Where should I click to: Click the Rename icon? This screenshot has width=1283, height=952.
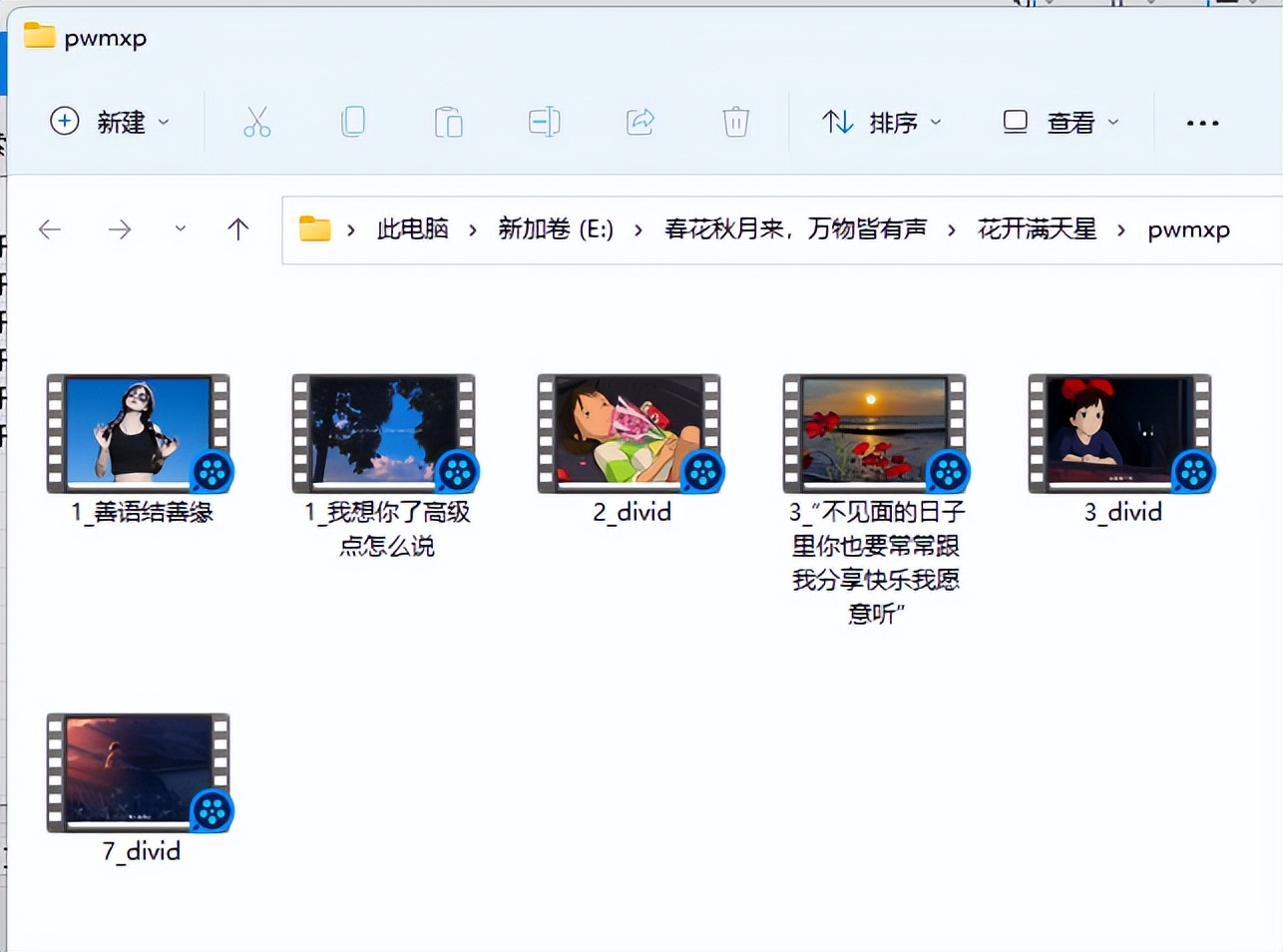(544, 121)
